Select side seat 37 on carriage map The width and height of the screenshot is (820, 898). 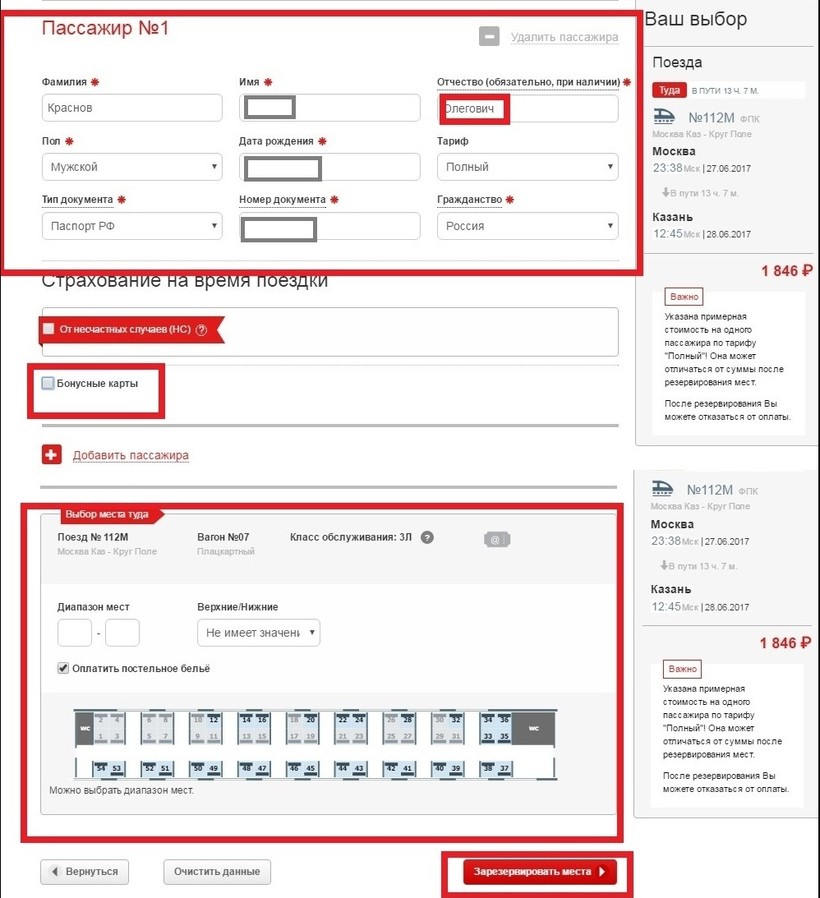coord(504,769)
